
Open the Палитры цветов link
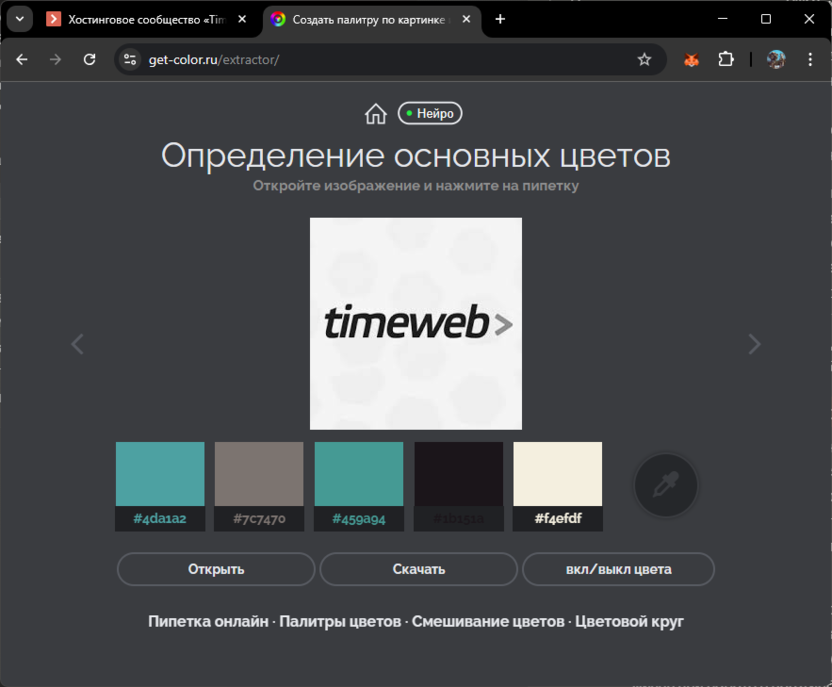click(340, 621)
